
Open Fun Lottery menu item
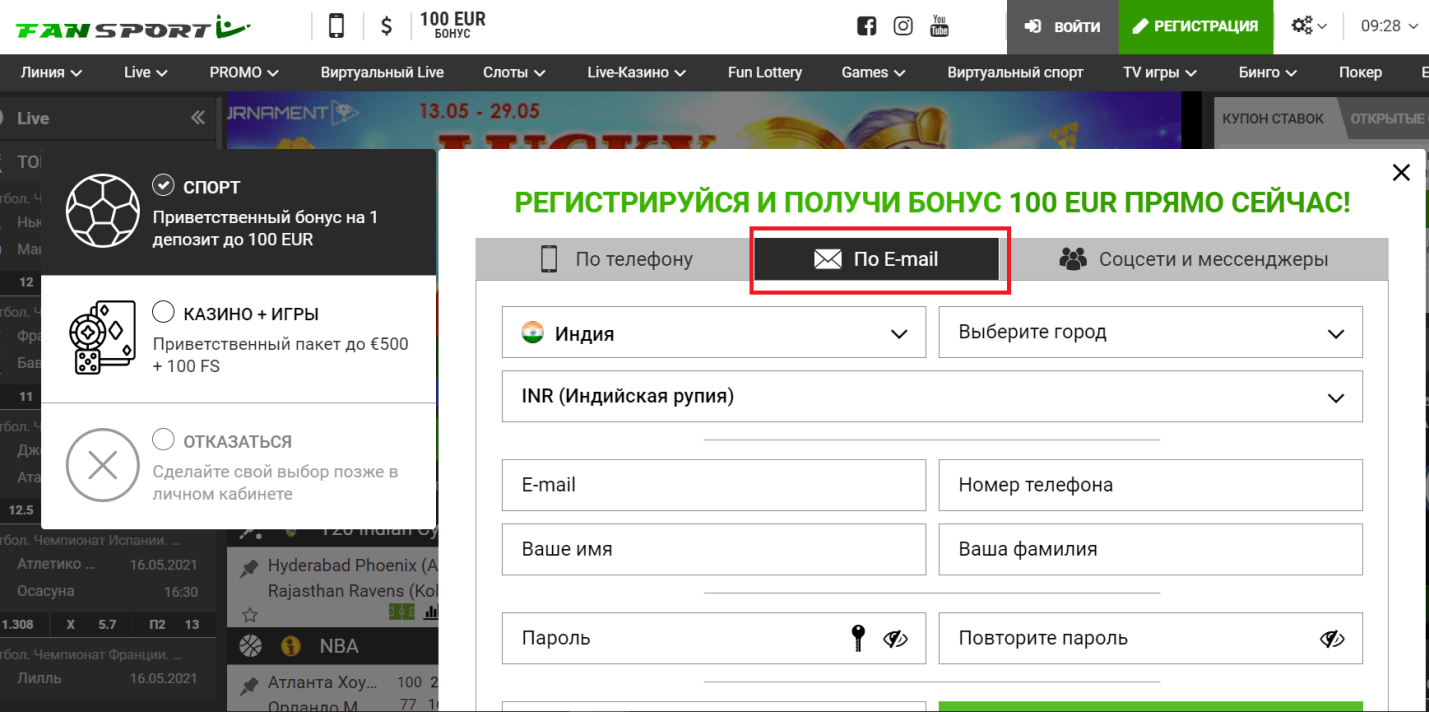point(765,72)
